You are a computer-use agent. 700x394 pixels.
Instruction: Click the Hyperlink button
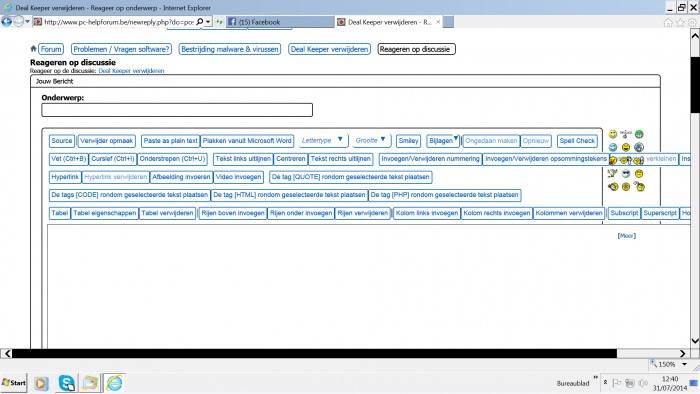[65, 177]
